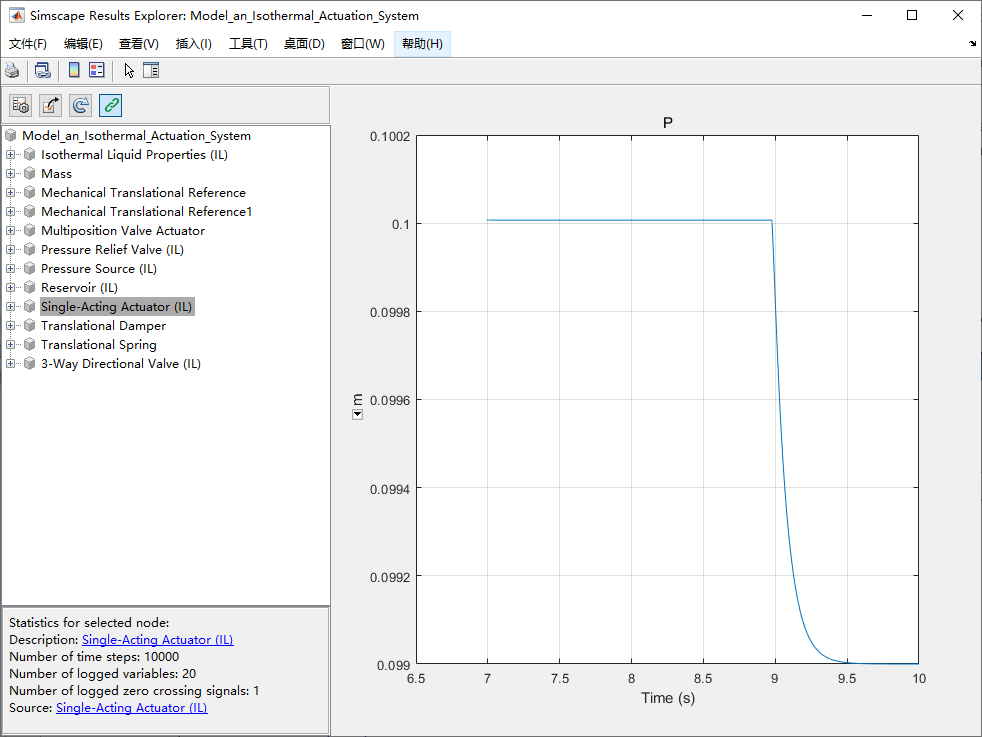Viewport: 982px width, 737px height.
Task: Open the 查看(V) menu
Action: [138, 44]
